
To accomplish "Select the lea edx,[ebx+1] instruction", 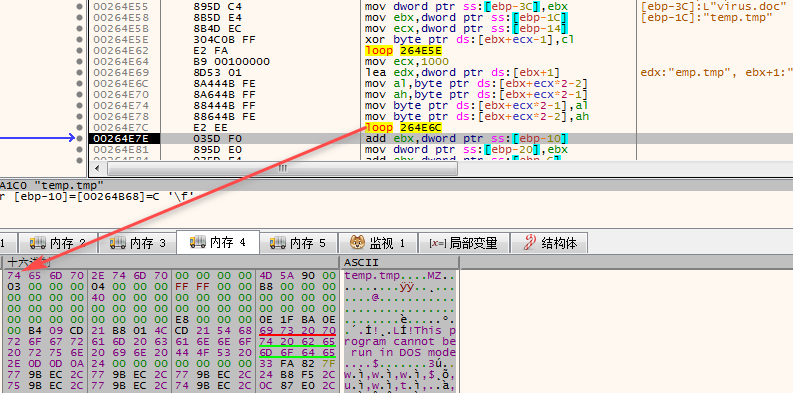I will coord(462,72).
